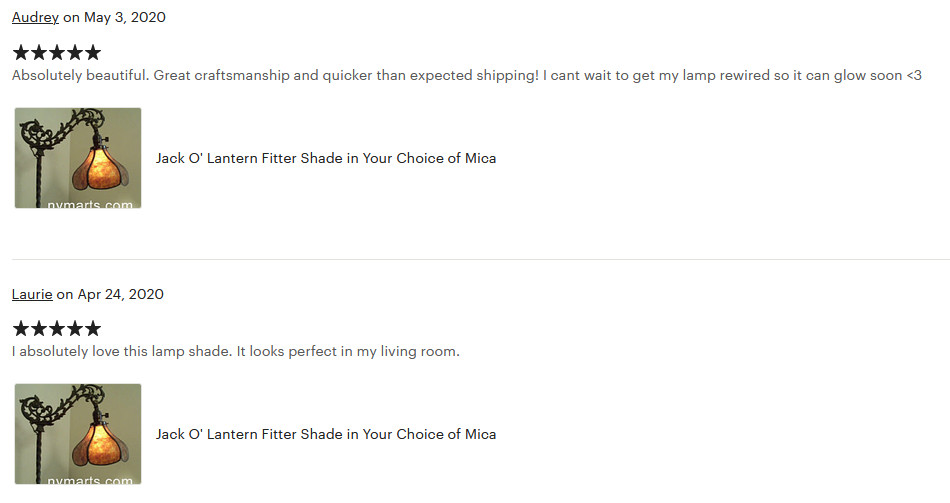
Task: Click Audrey's "Absolutely beautiful" review text
Action: pos(467,76)
